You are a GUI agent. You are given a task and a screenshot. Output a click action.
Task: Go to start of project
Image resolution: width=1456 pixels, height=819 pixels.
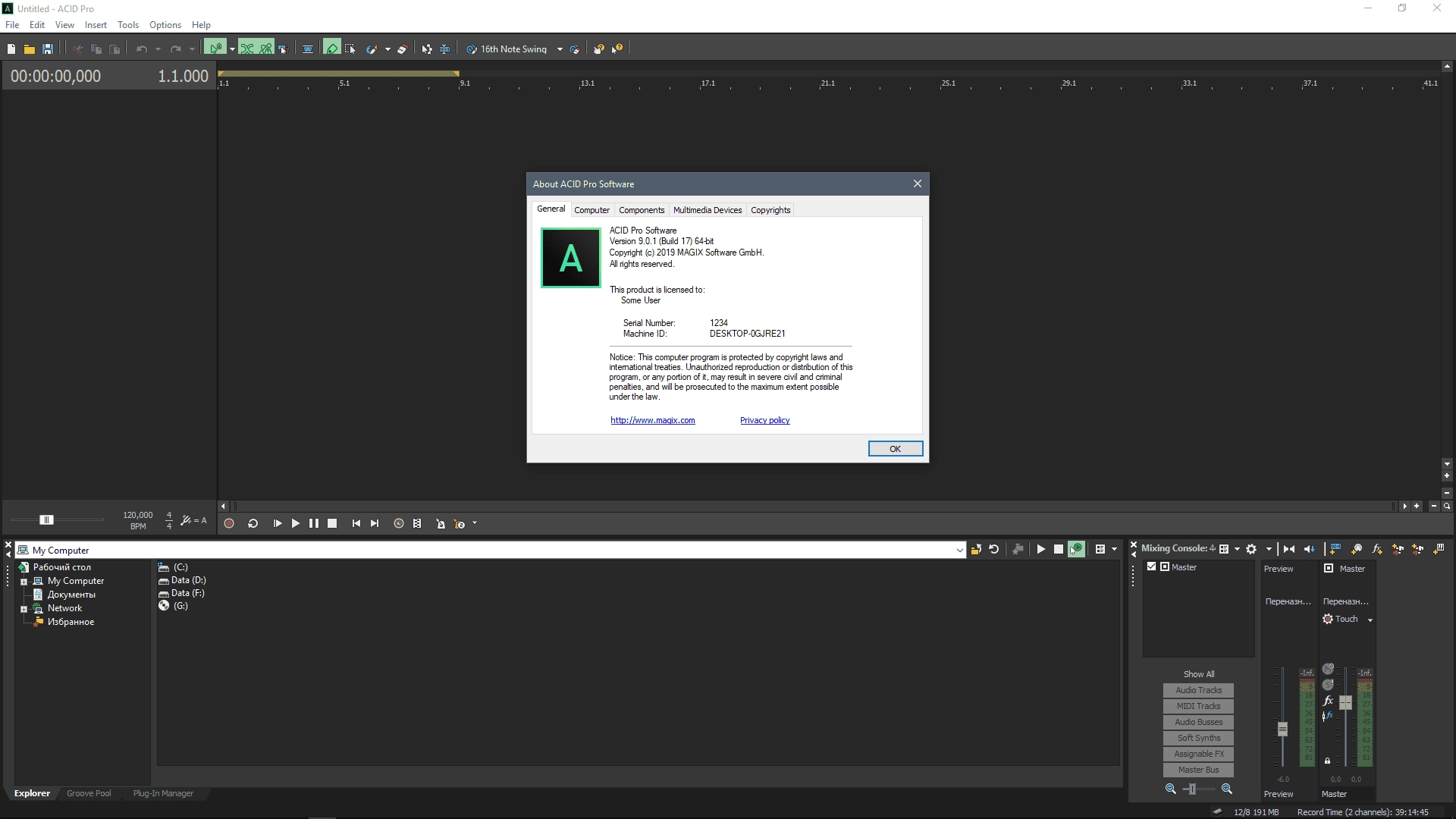356,524
